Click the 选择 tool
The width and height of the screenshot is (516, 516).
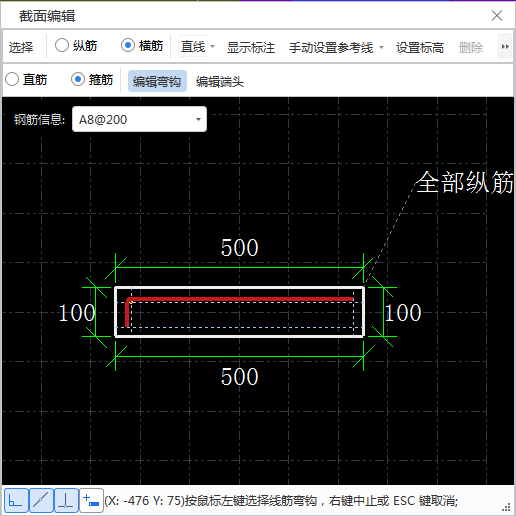(x=21, y=47)
